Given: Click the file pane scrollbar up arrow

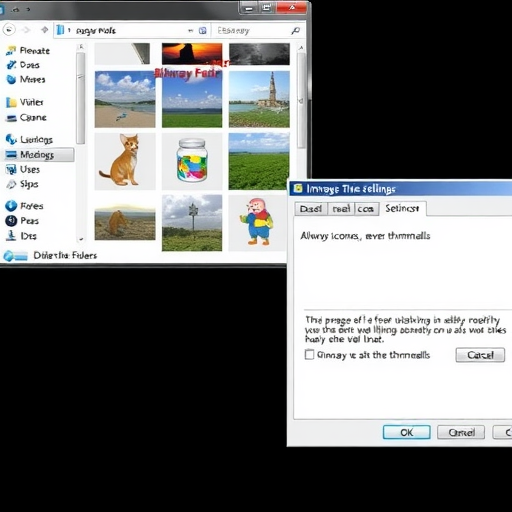Looking at the screenshot, I should pyautogui.click(x=301, y=48).
